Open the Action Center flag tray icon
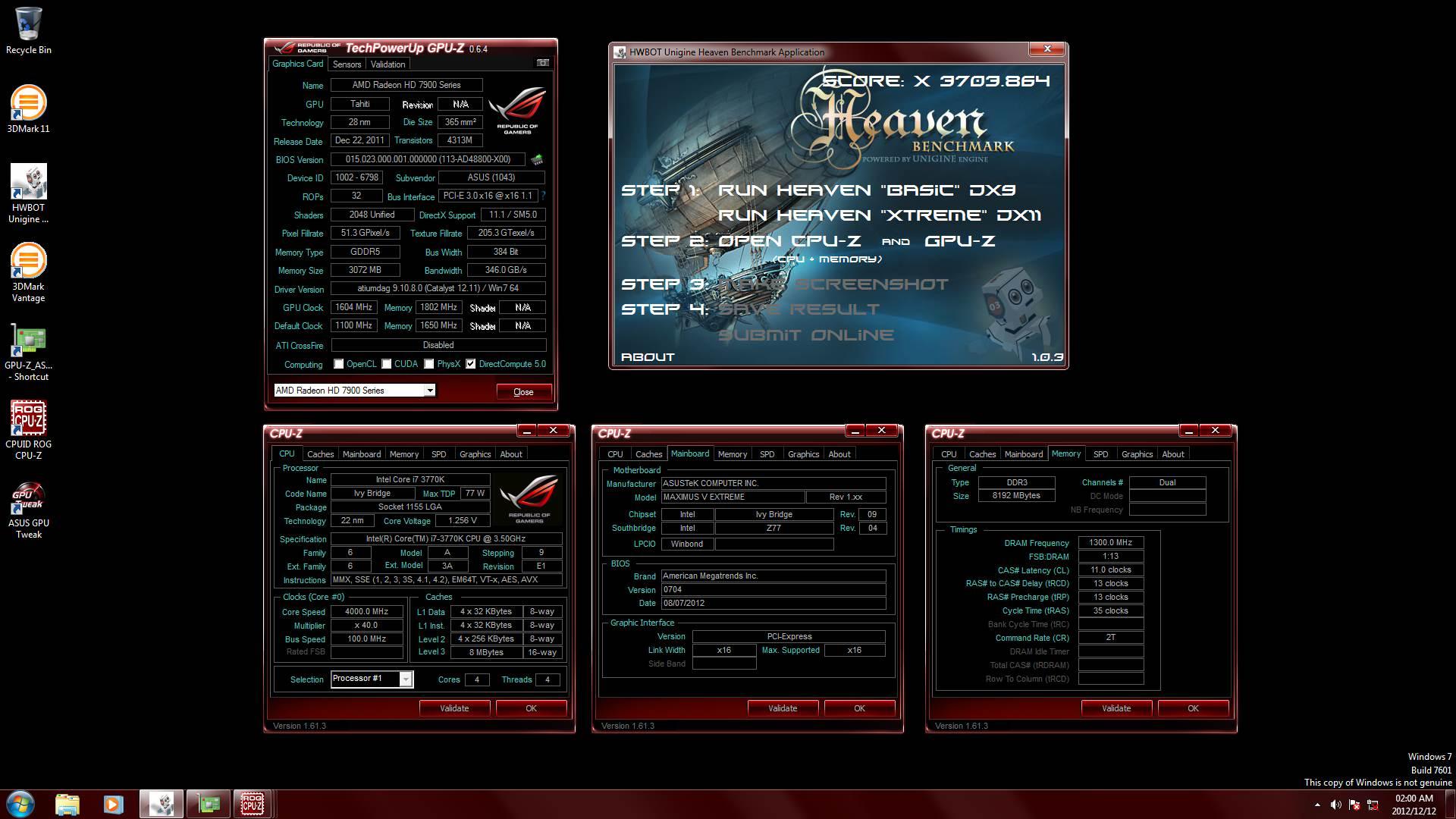 (x=1354, y=805)
